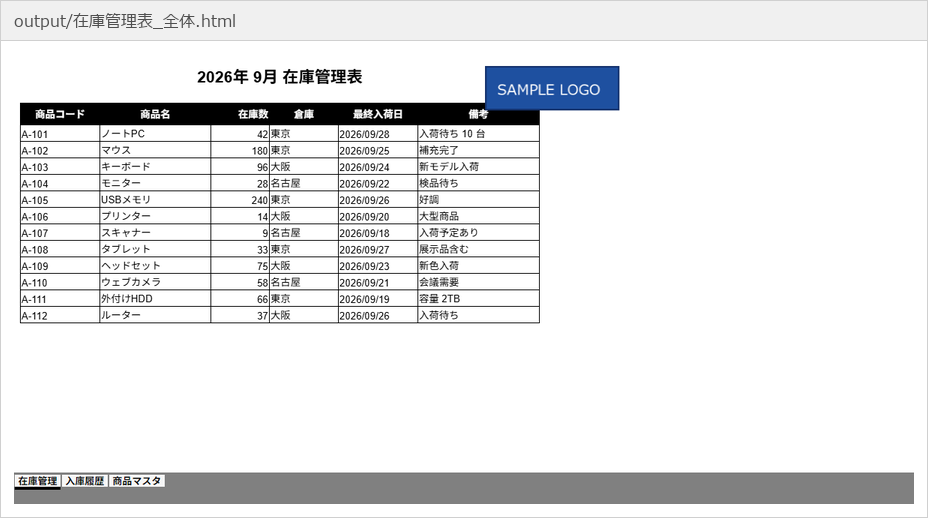928x518 pixels.
Task: Select cell A-110
Action: pos(60,283)
